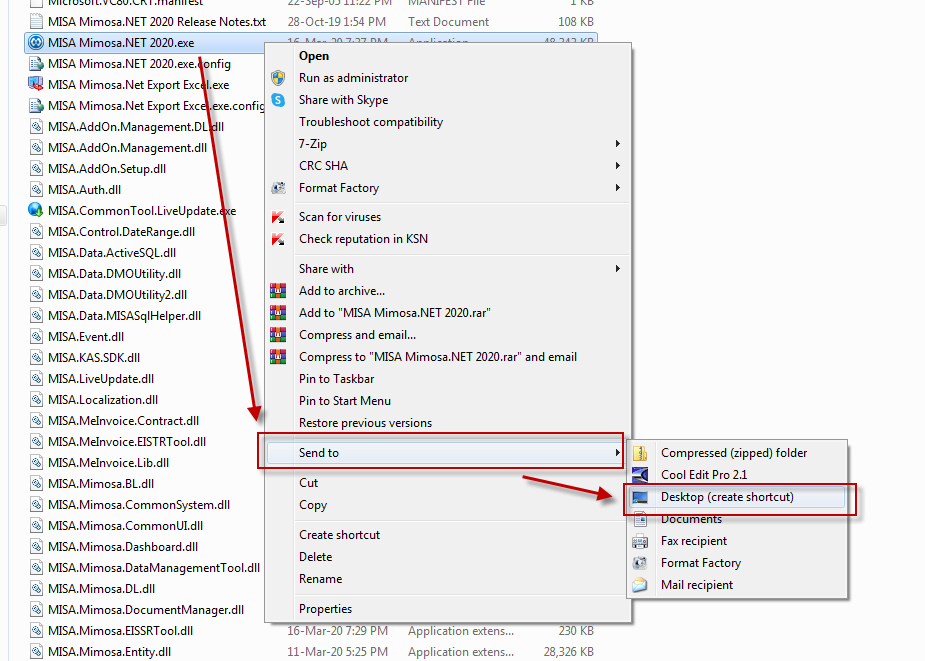The image size is (925, 661).
Task: Click the Documents icon in Send to submenu
Action: (x=640, y=519)
